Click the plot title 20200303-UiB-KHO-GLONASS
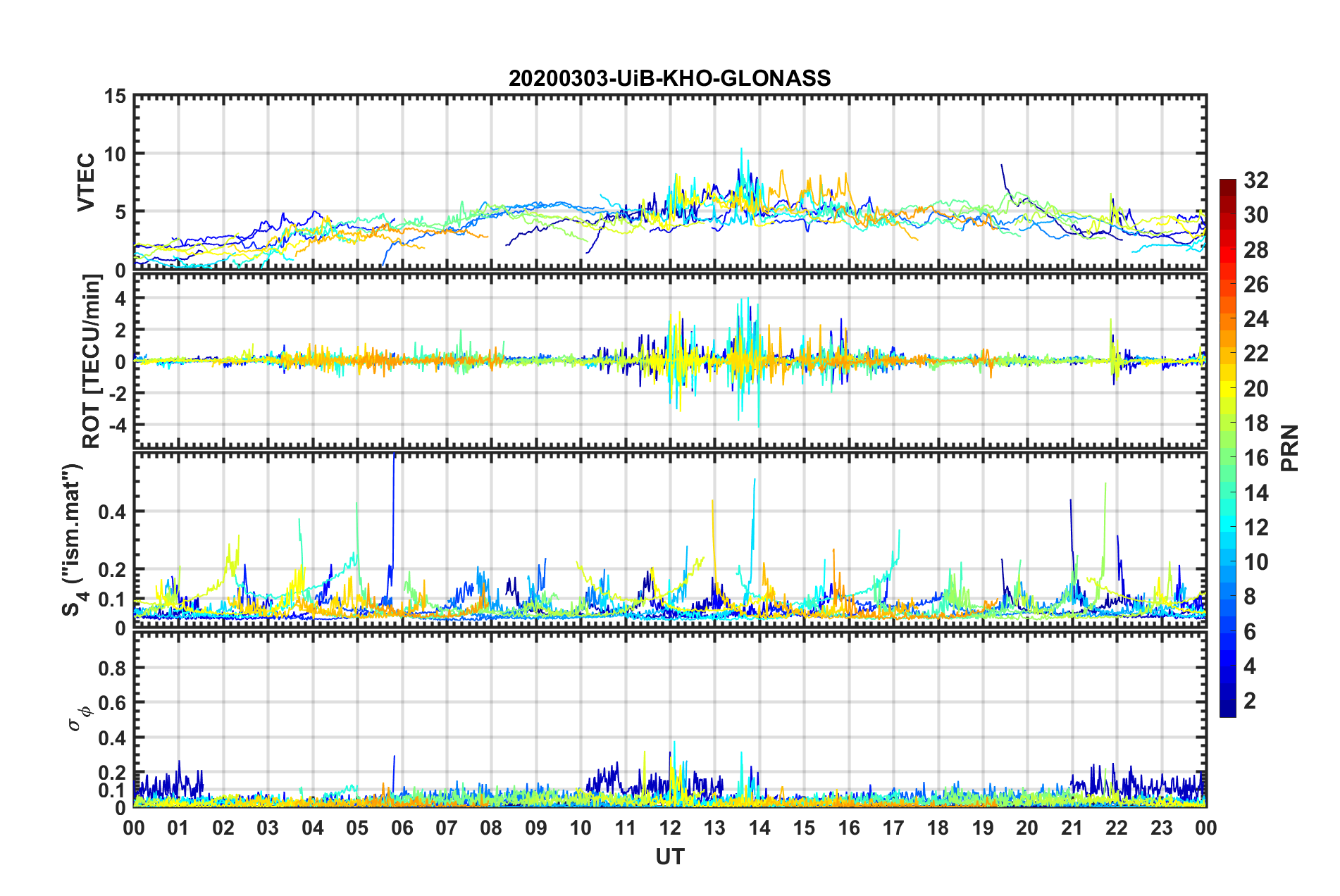The height and width of the screenshot is (896, 1340). click(x=669, y=78)
